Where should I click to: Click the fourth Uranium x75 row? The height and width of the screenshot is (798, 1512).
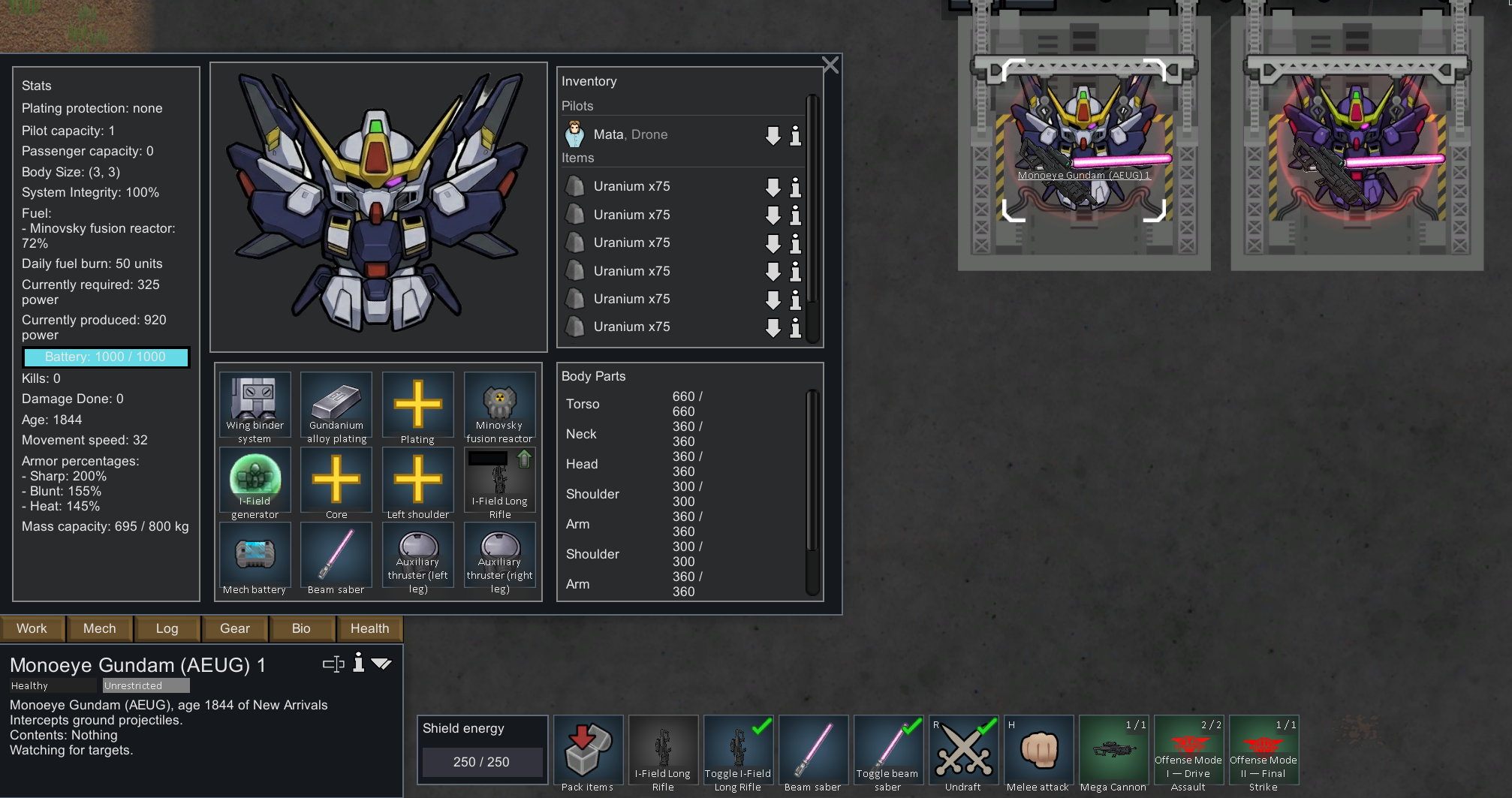point(683,271)
